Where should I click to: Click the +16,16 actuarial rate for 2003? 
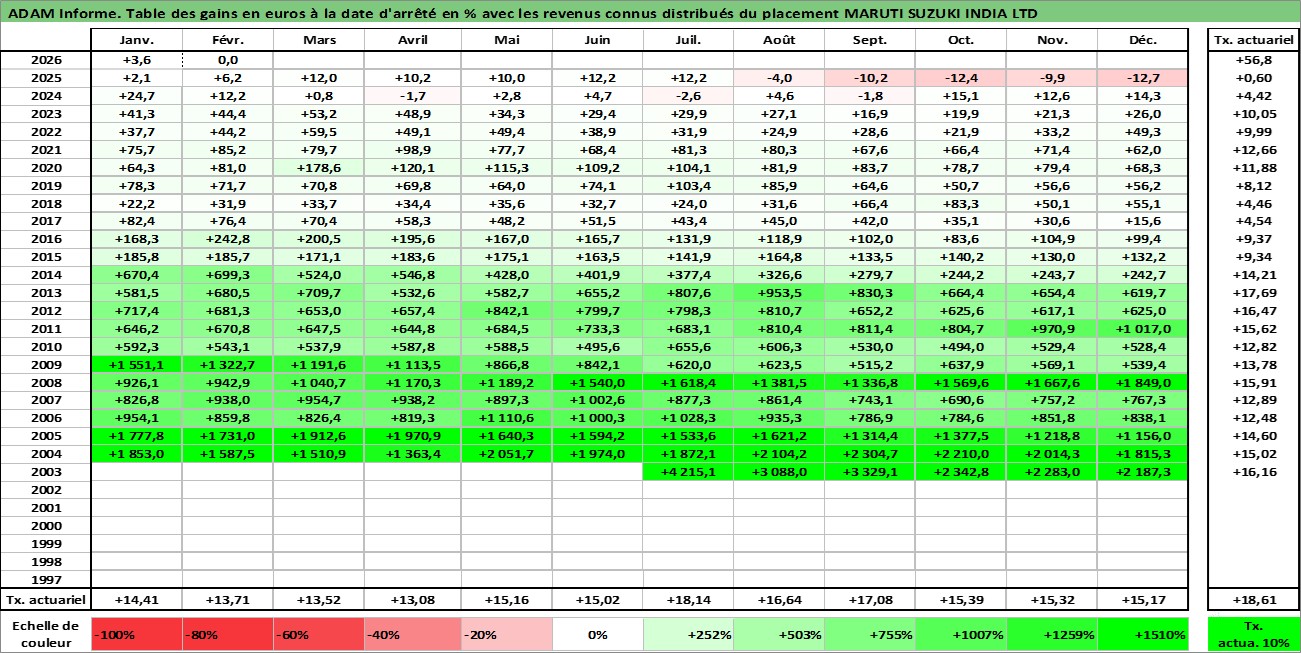click(x=1253, y=472)
